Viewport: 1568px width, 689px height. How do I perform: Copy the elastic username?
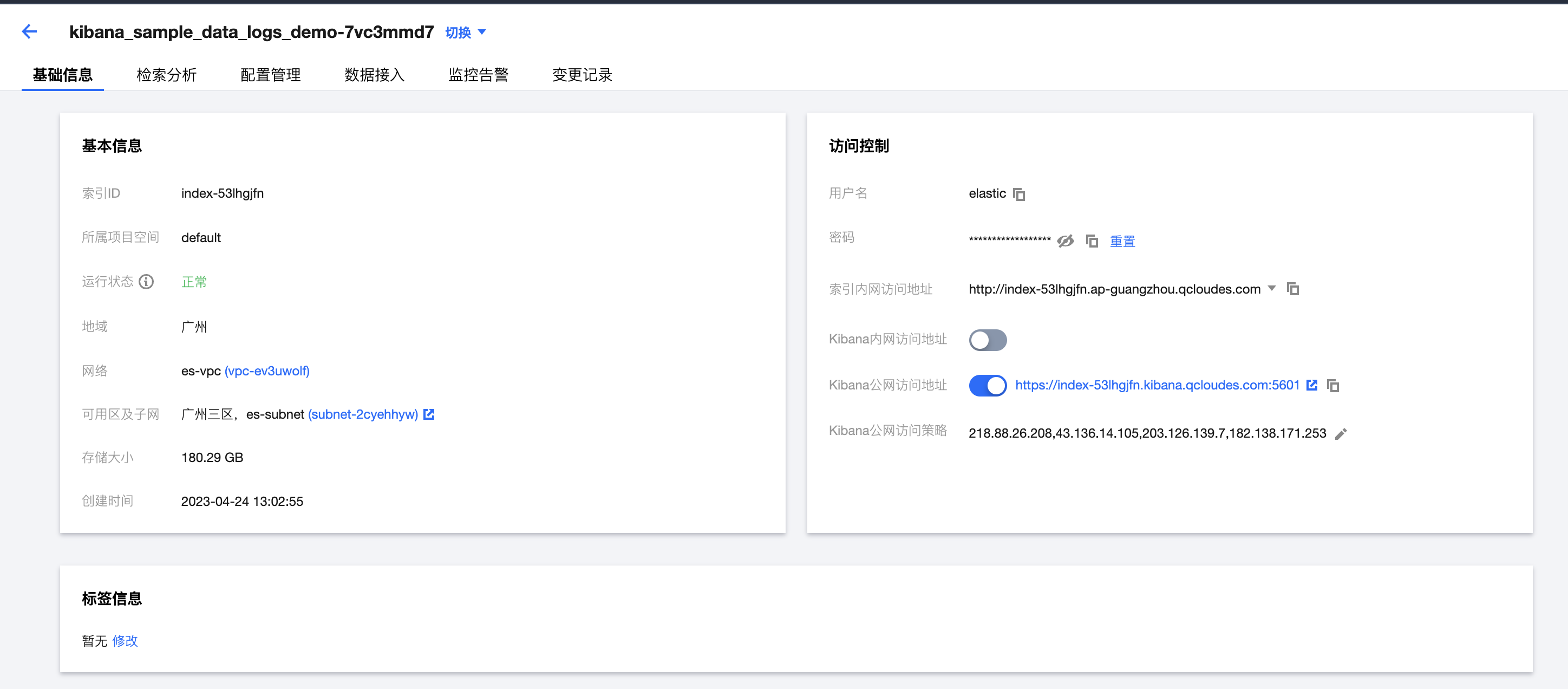pyautogui.click(x=1019, y=194)
